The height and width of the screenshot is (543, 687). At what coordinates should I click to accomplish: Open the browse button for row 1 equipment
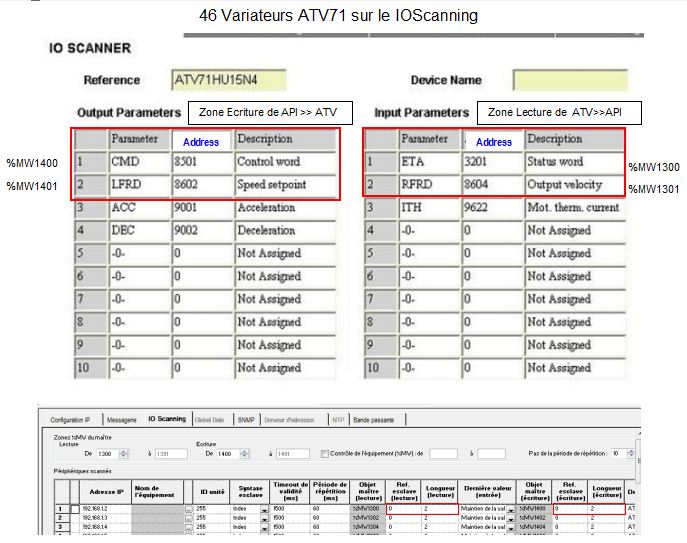[187, 509]
